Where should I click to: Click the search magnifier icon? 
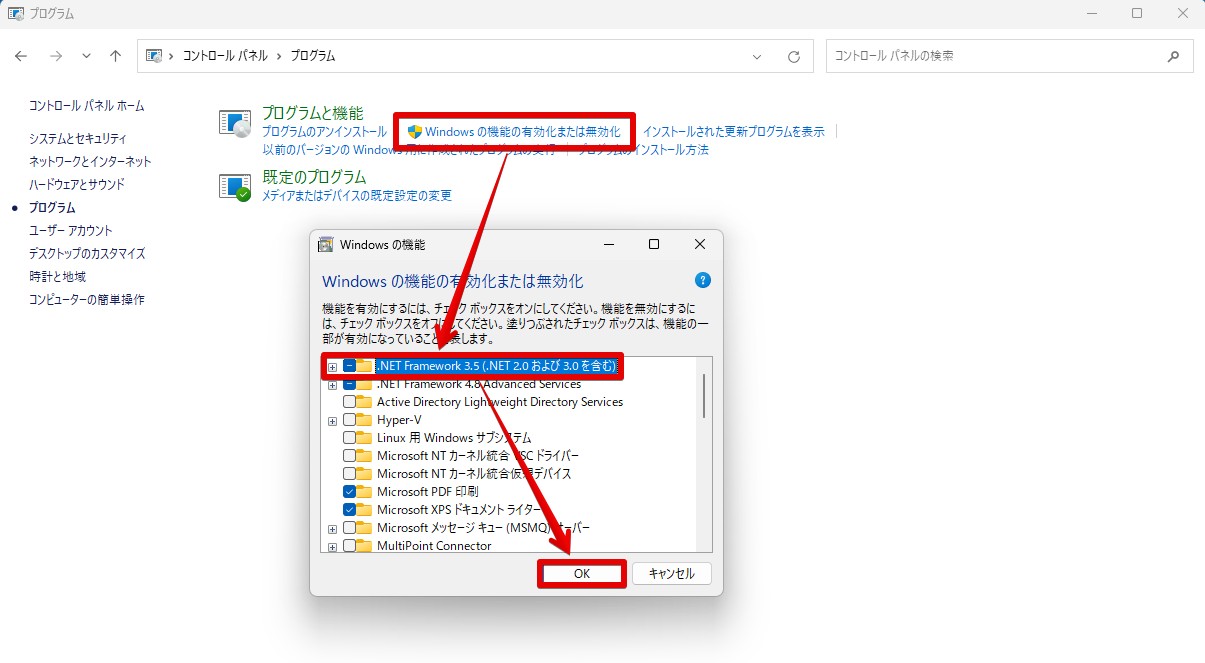pos(1174,56)
